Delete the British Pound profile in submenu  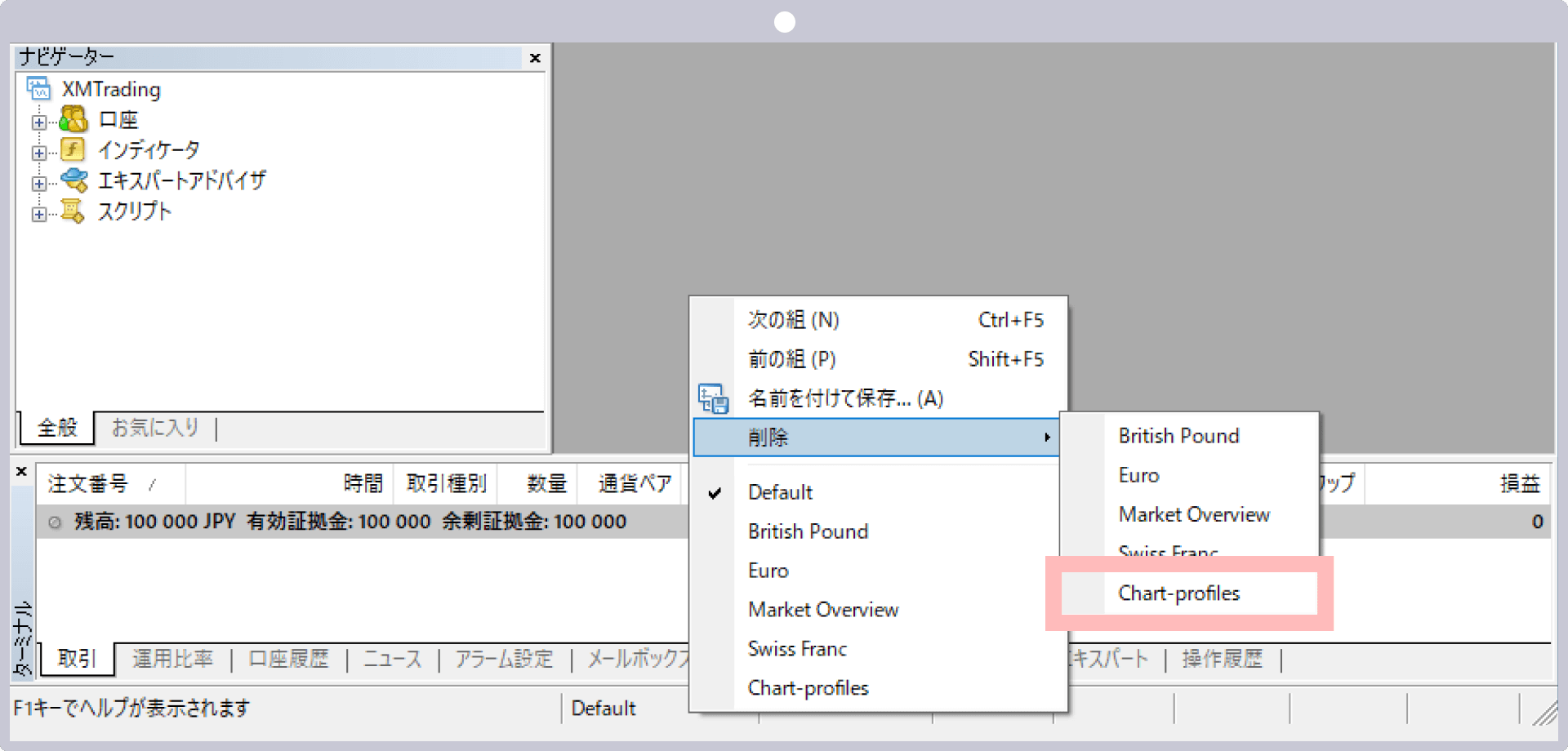point(1178,436)
